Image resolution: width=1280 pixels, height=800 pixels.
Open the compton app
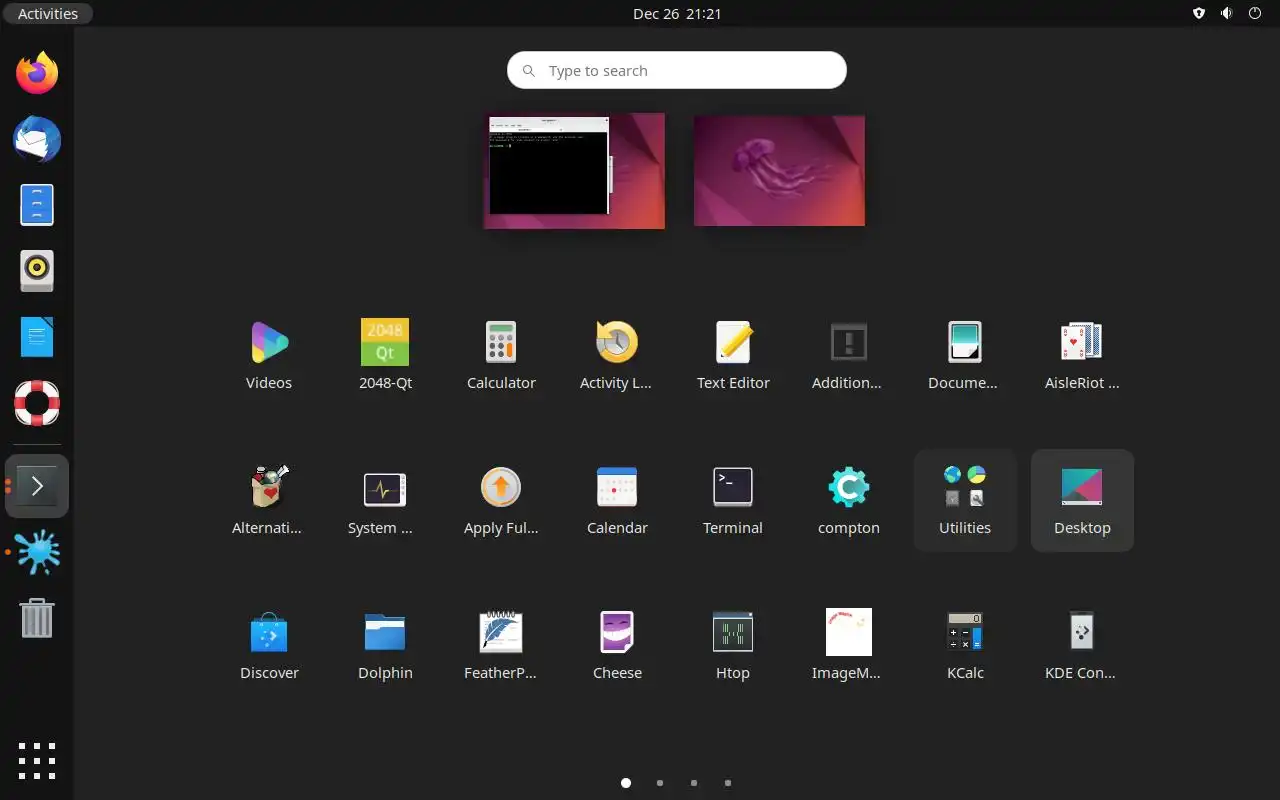point(849,500)
